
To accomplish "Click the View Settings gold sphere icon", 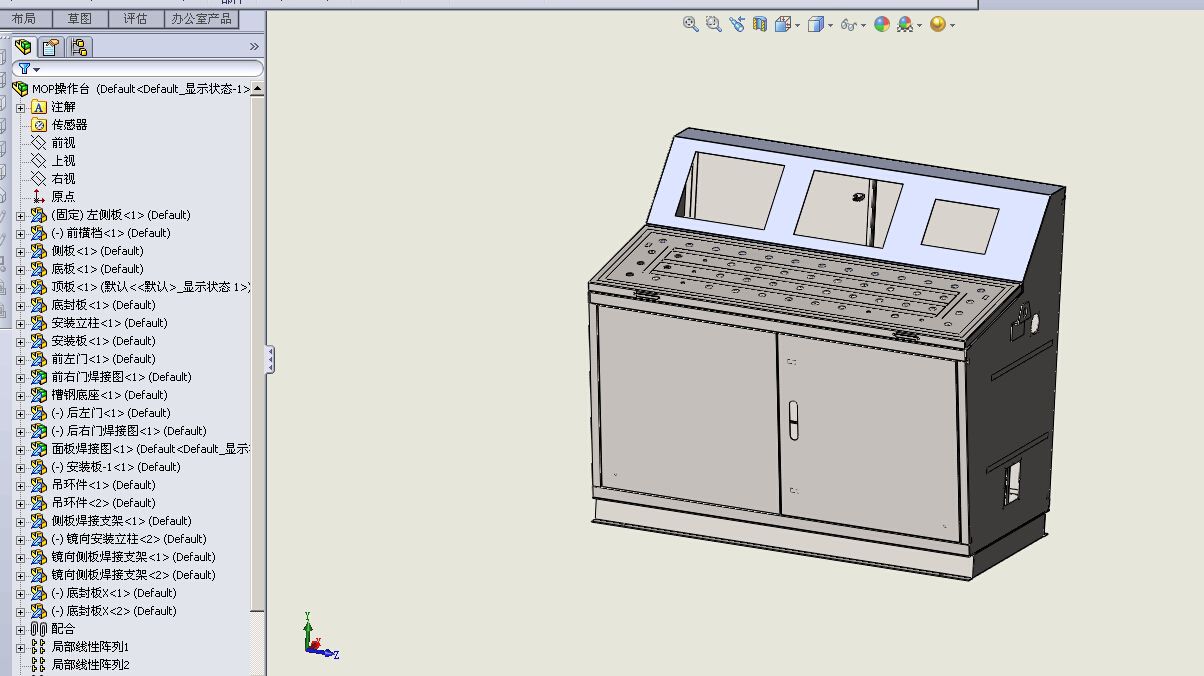I will pyautogui.click(x=938, y=24).
